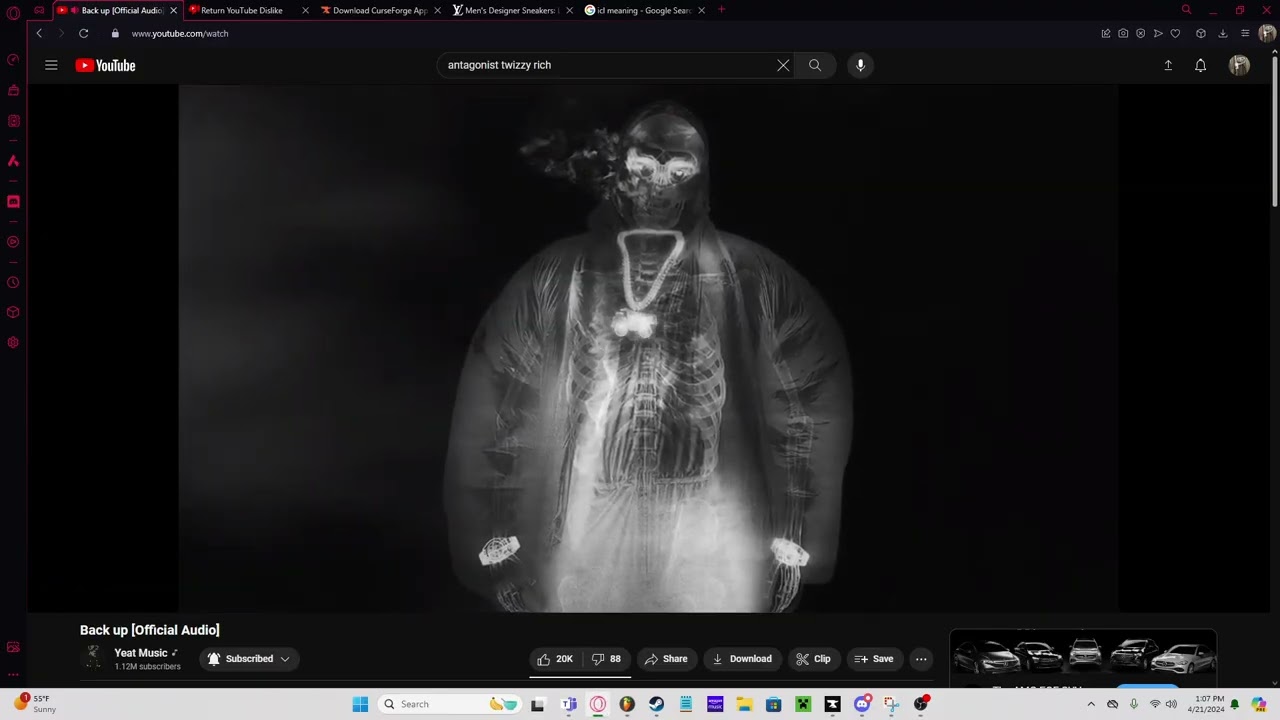Open Twitch panel highlighted in sidebar
Image resolution: width=1280 pixels, height=720 pixels.
pyautogui.click(x=13, y=201)
